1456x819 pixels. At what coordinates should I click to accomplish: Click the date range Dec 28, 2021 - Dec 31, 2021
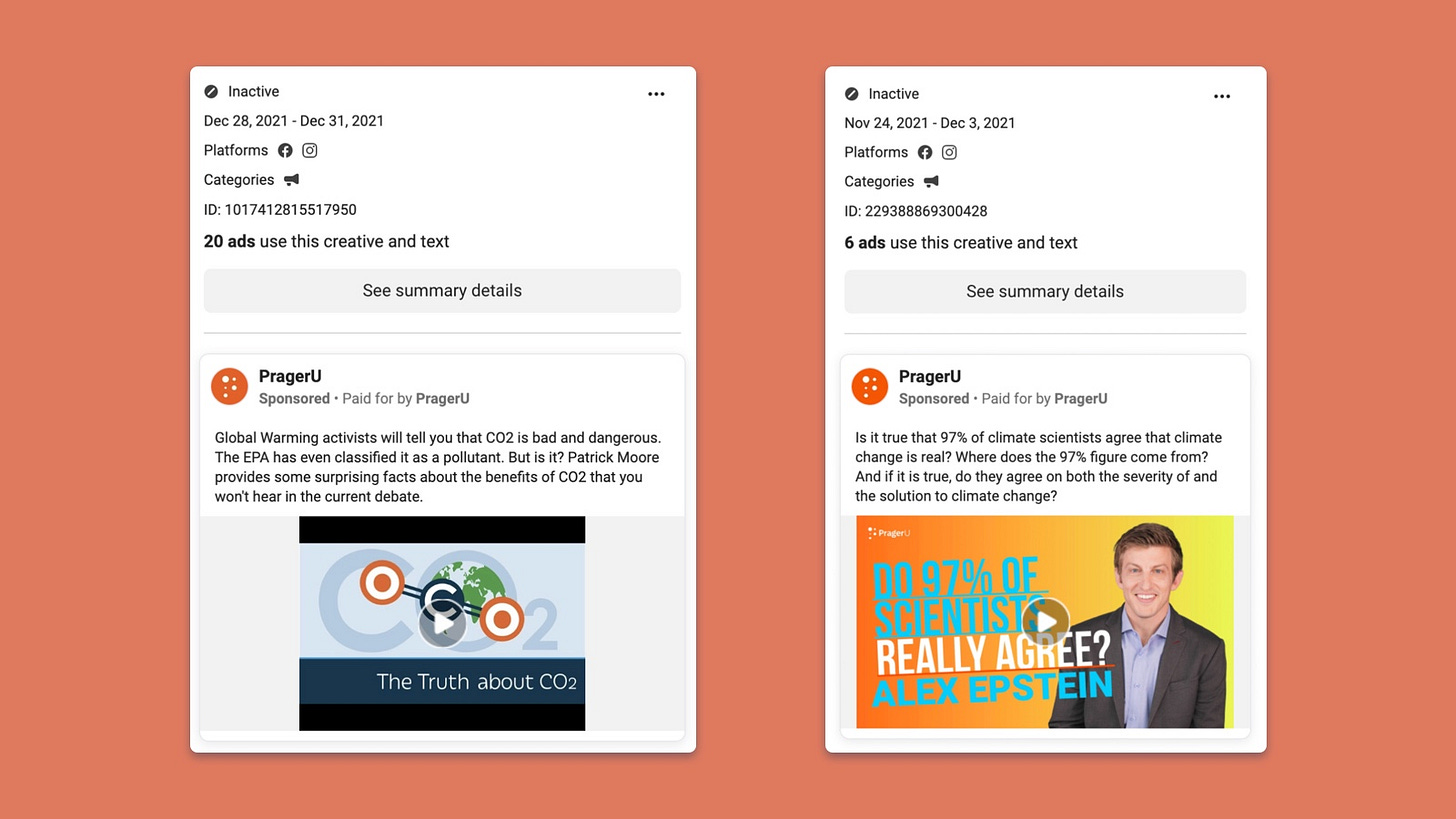294,121
